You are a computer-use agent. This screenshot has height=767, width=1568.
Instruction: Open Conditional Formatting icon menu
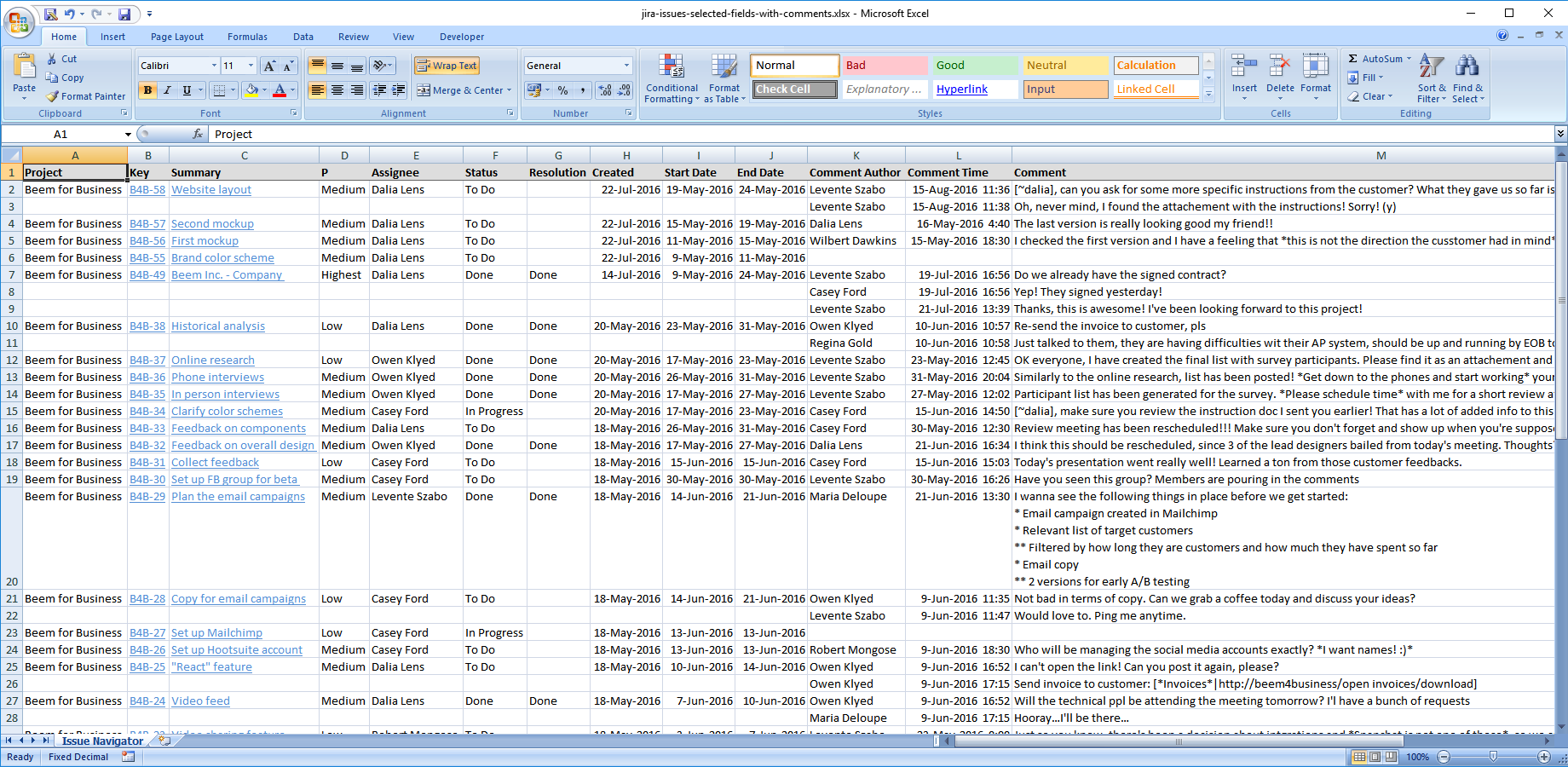(672, 66)
